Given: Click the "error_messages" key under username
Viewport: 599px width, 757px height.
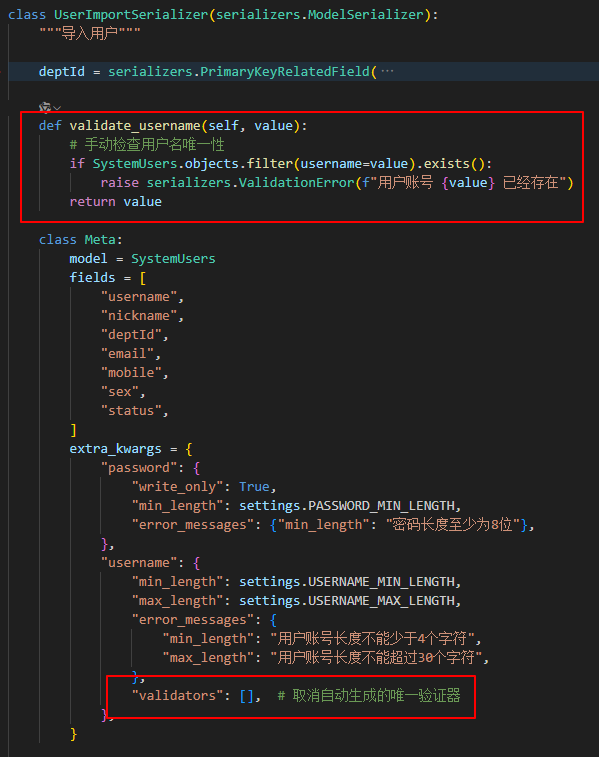Looking at the screenshot, I should 193,620.
